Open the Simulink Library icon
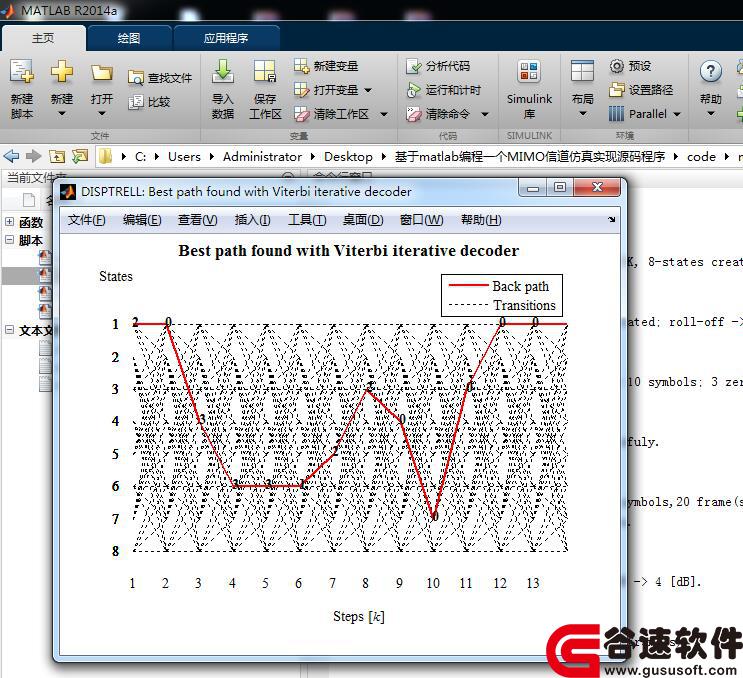743x678 pixels. click(x=529, y=72)
